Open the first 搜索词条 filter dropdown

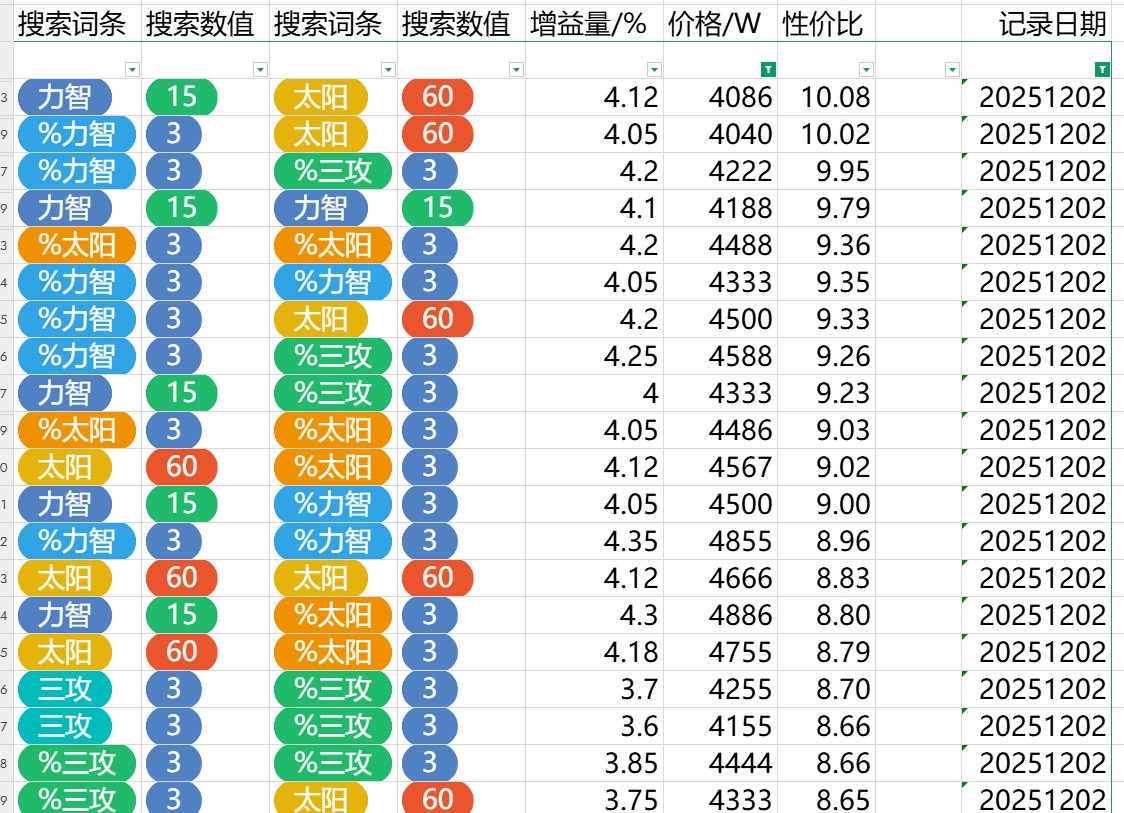133,70
